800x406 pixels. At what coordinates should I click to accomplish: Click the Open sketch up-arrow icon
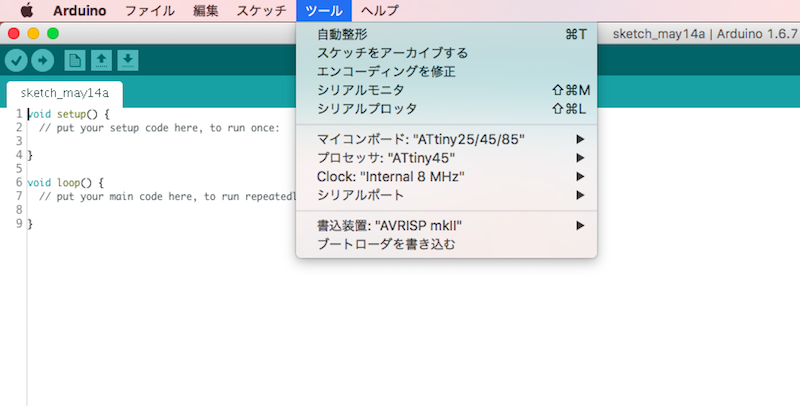coord(102,61)
